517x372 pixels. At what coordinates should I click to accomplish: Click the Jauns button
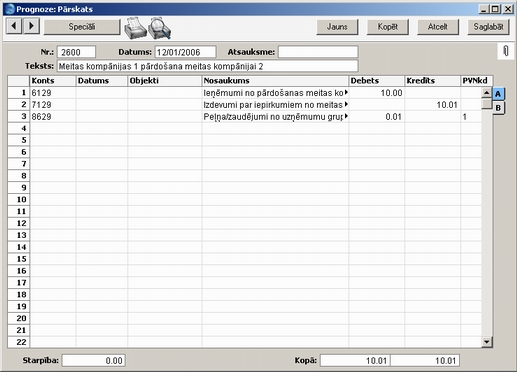point(337,27)
